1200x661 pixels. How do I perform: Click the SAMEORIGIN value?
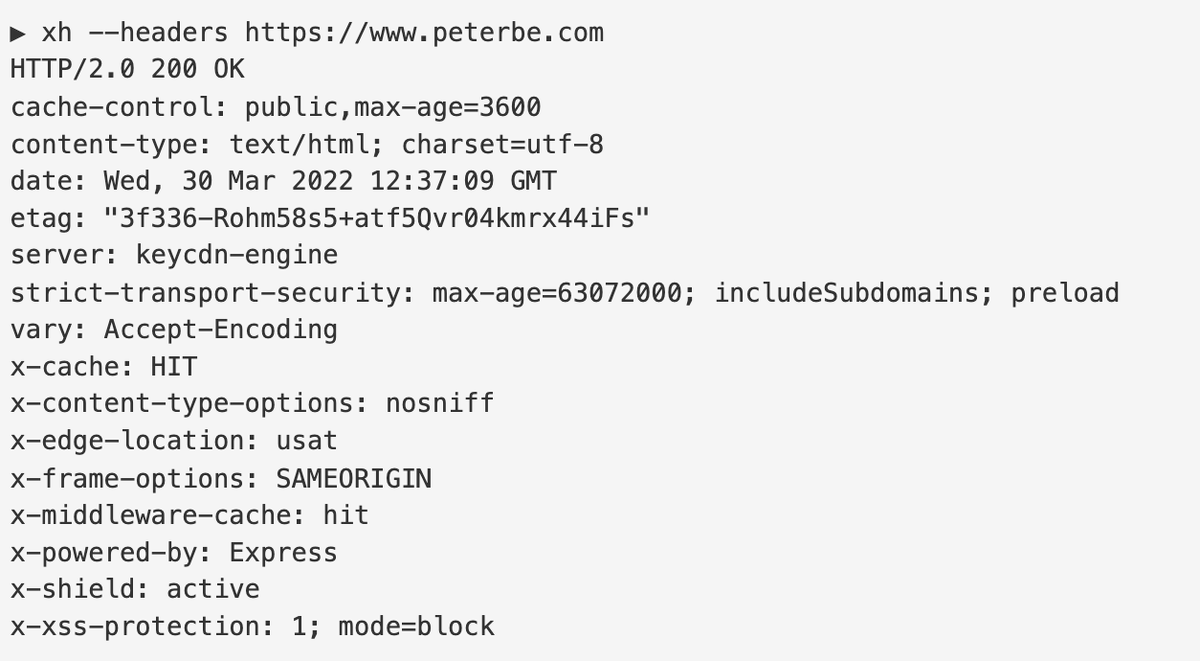(x=354, y=478)
